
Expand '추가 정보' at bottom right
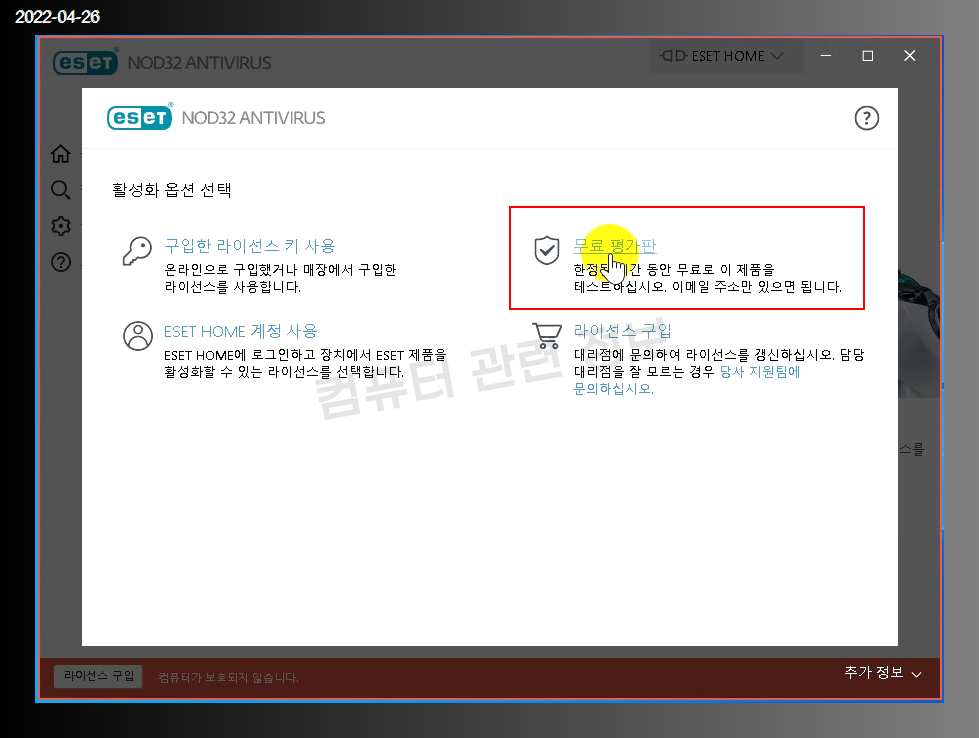click(x=883, y=673)
